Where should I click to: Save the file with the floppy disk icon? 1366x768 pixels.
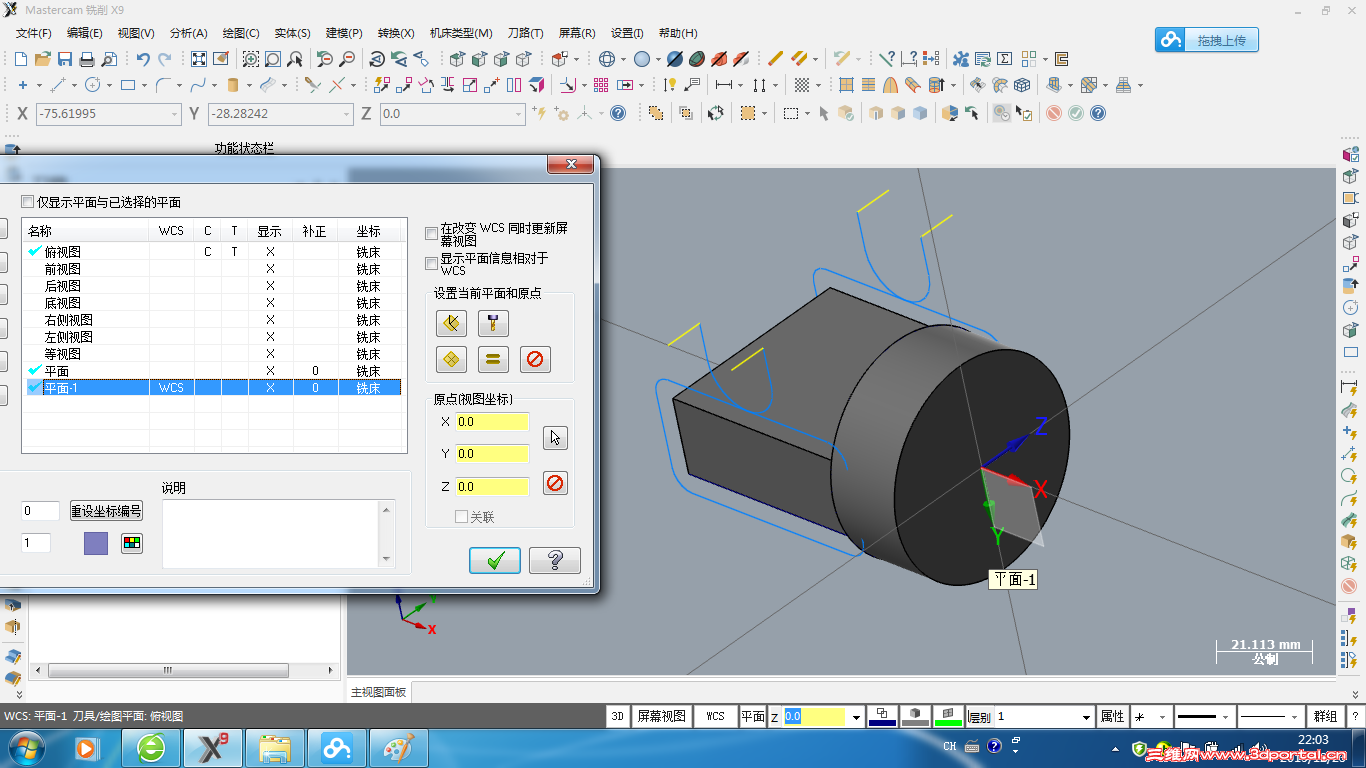coord(65,59)
